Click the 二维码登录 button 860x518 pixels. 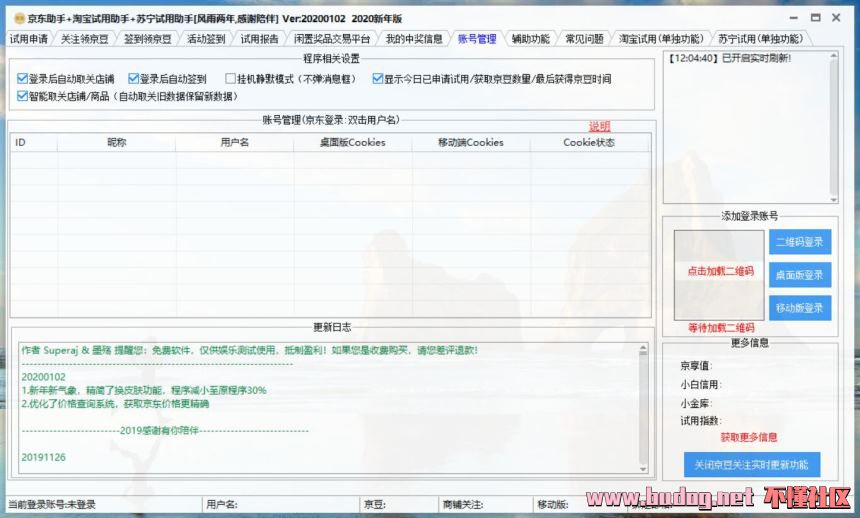tap(800, 242)
